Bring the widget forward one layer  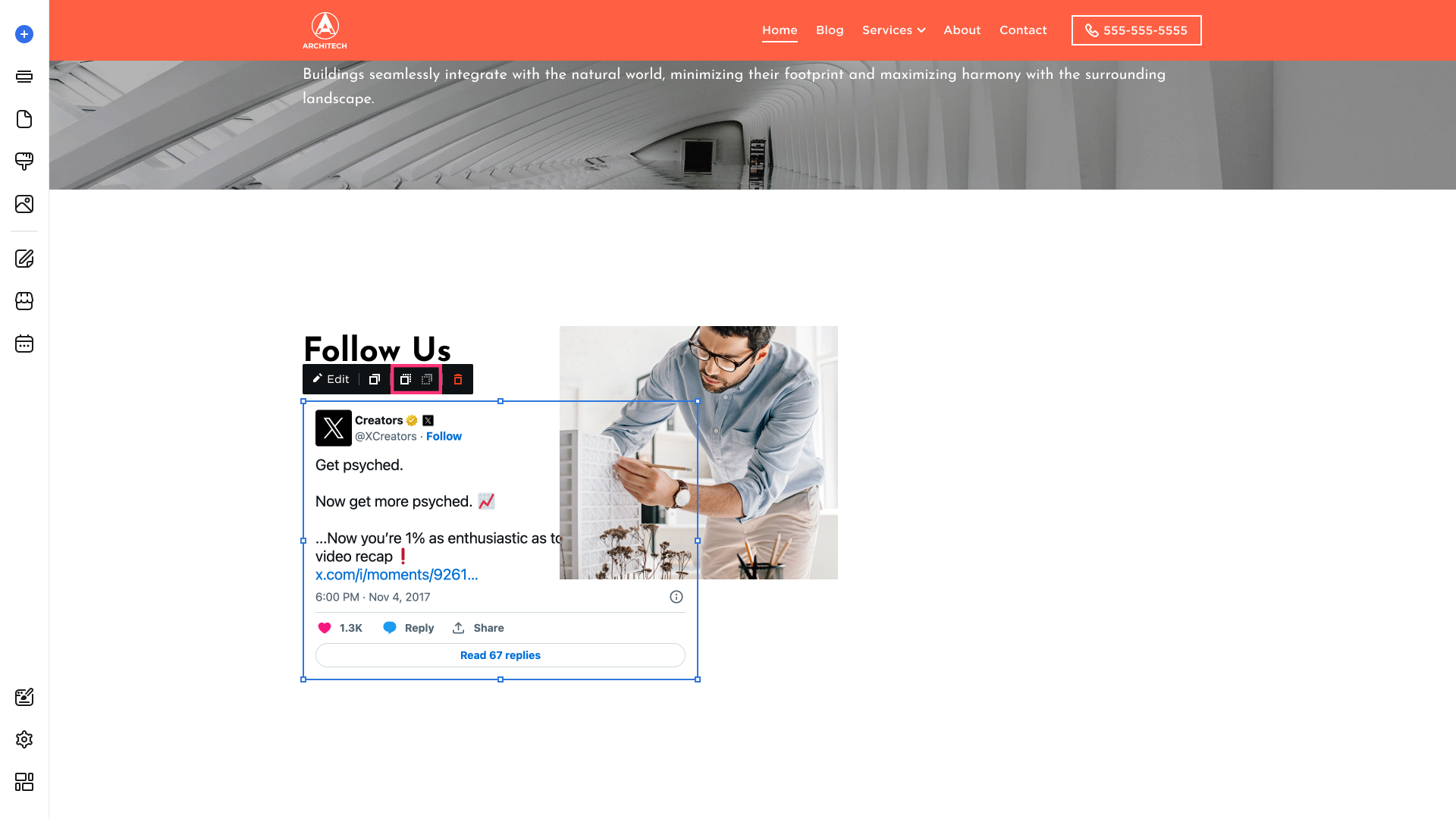[406, 379]
